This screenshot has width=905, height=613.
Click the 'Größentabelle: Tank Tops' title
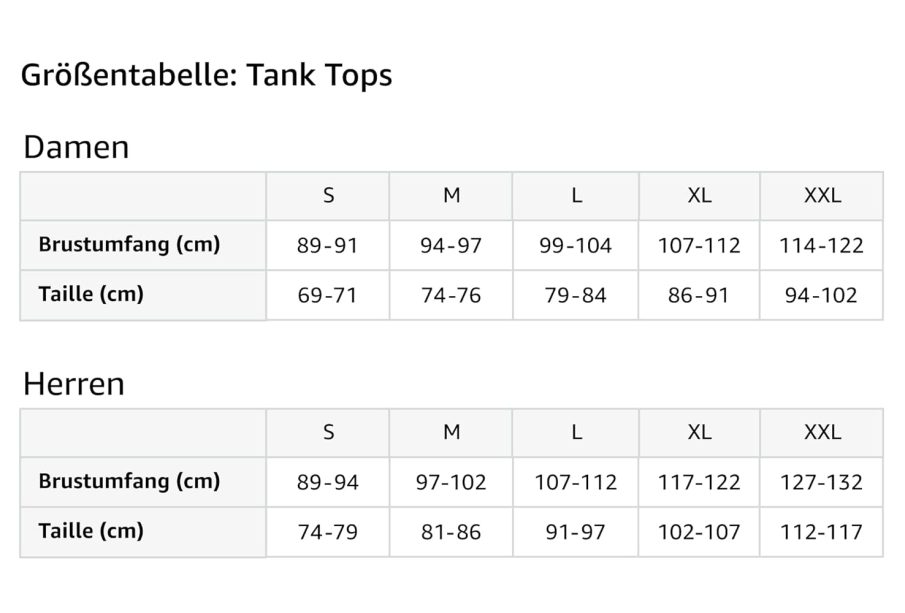coord(206,76)
